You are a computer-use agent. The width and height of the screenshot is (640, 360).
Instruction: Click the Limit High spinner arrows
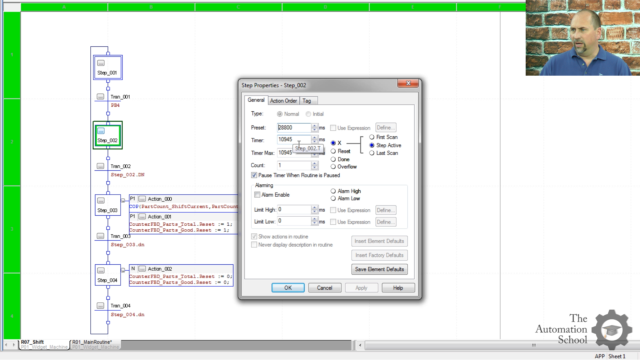point(314,210)
